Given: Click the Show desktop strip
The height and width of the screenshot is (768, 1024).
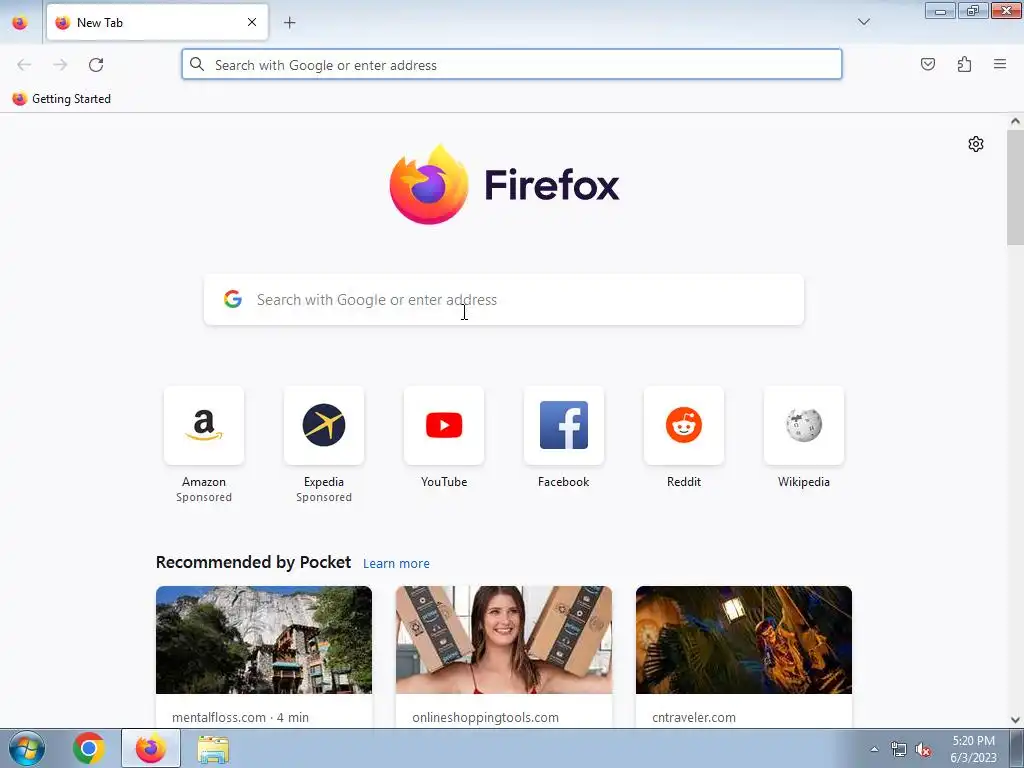Looking at the screenshot, I should coord(1017,748).
